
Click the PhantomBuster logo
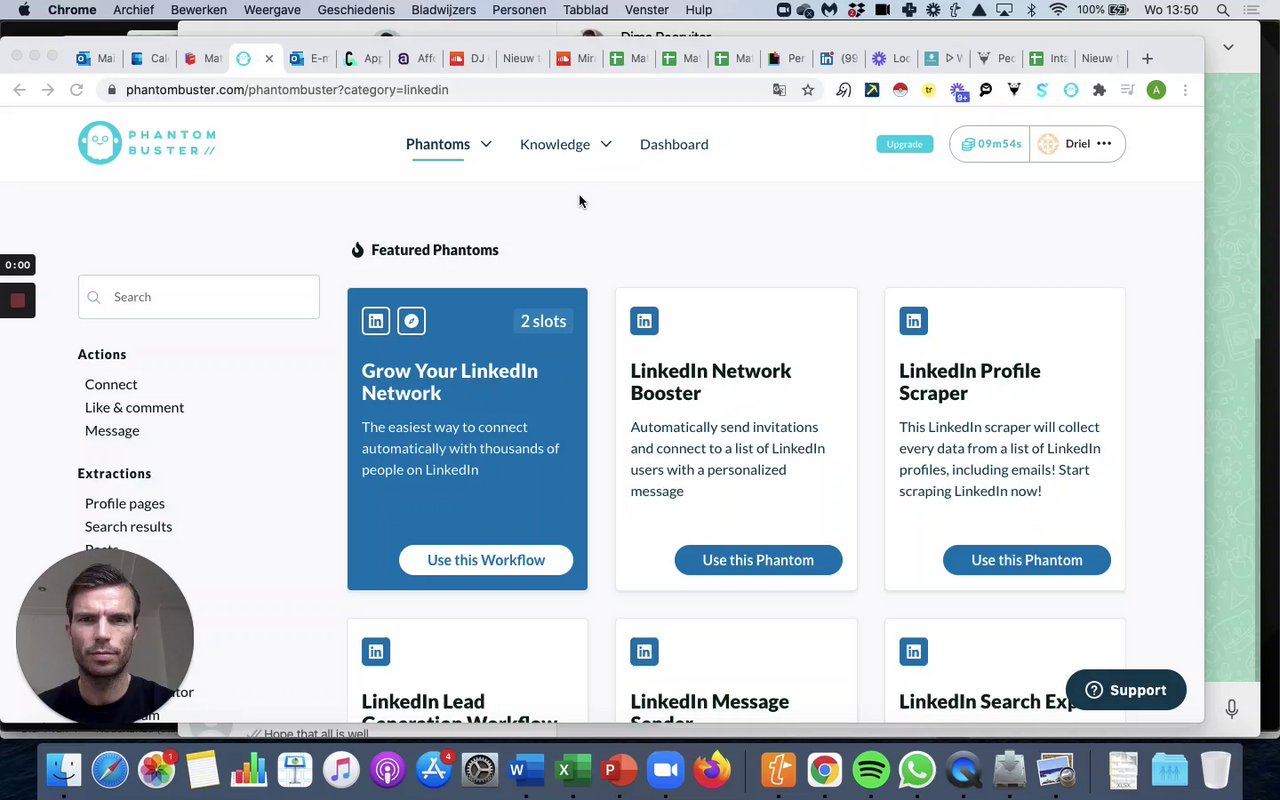(x=147, y=143)
